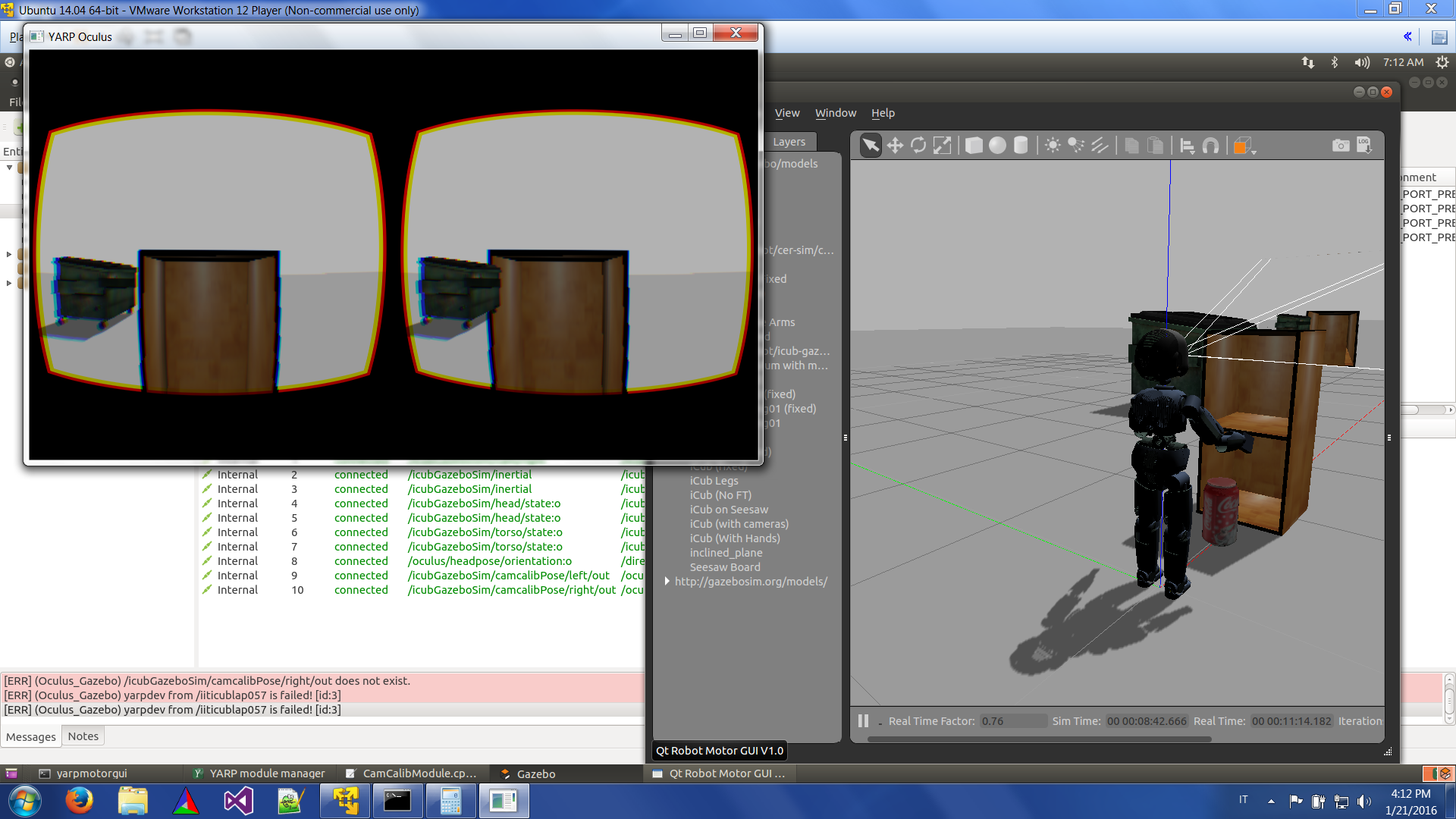Activate the rotate mode tool

click(918, 146)
